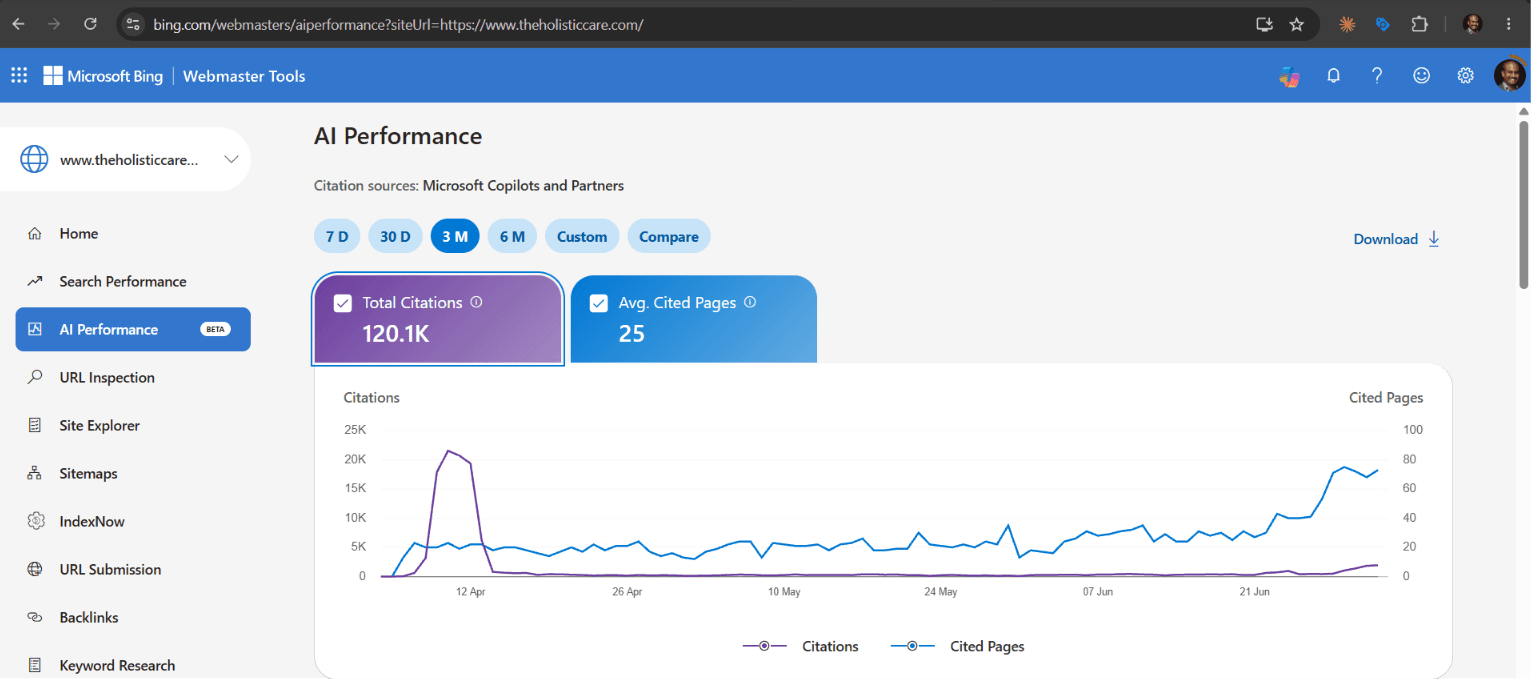Toggle Citations series in chart legend
1531x679 pixels.
[800, 647]
